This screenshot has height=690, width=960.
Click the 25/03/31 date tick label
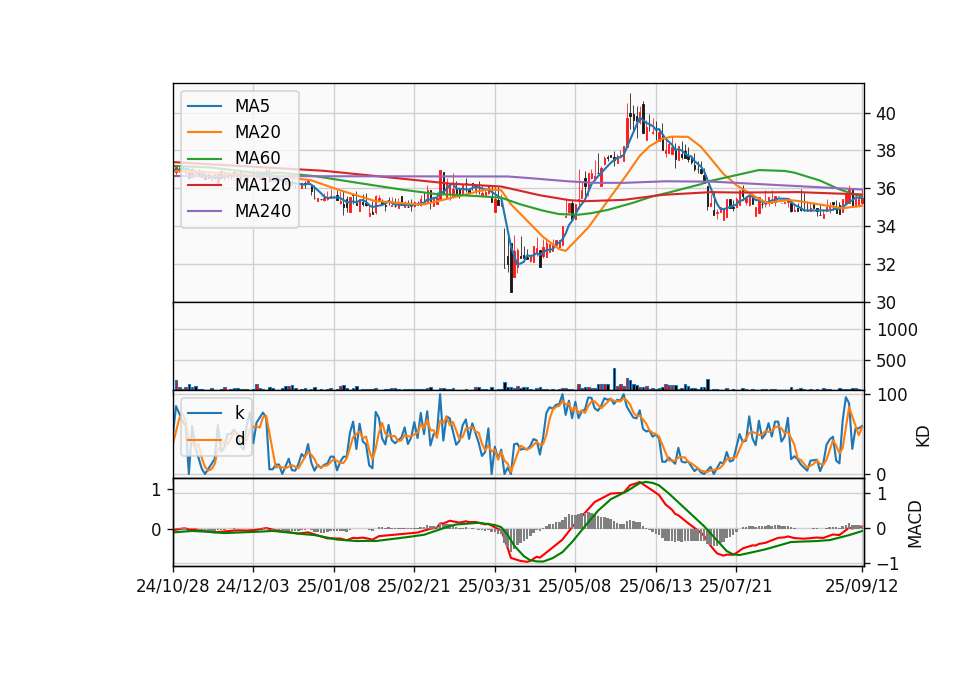(x=495, y=586)
